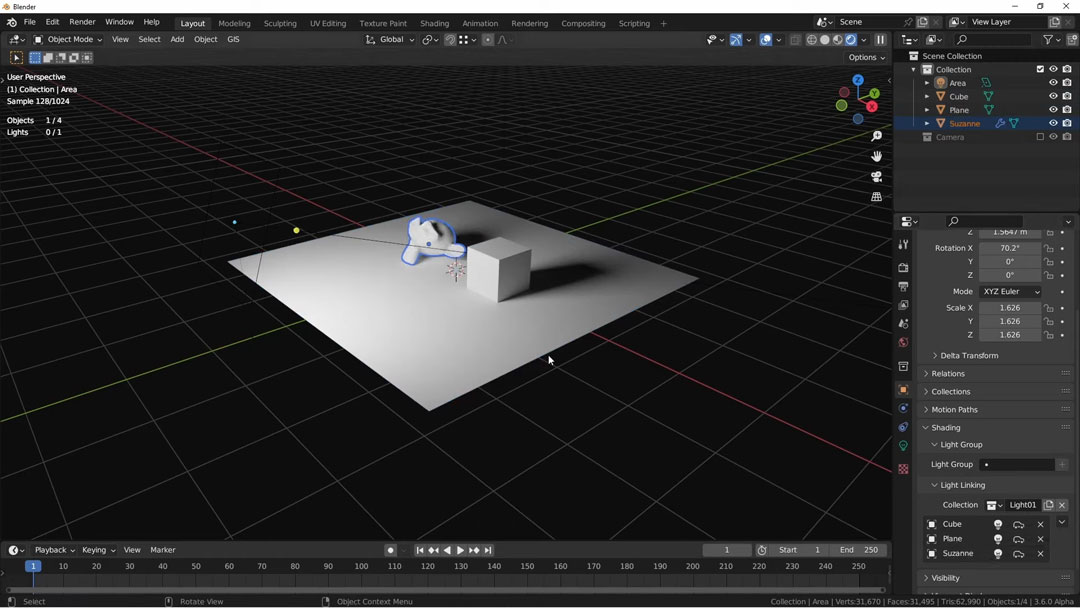The image size is (1080, 608).
Task: Switch to the Sculpting workspace tab
Action: click(279, 23)
